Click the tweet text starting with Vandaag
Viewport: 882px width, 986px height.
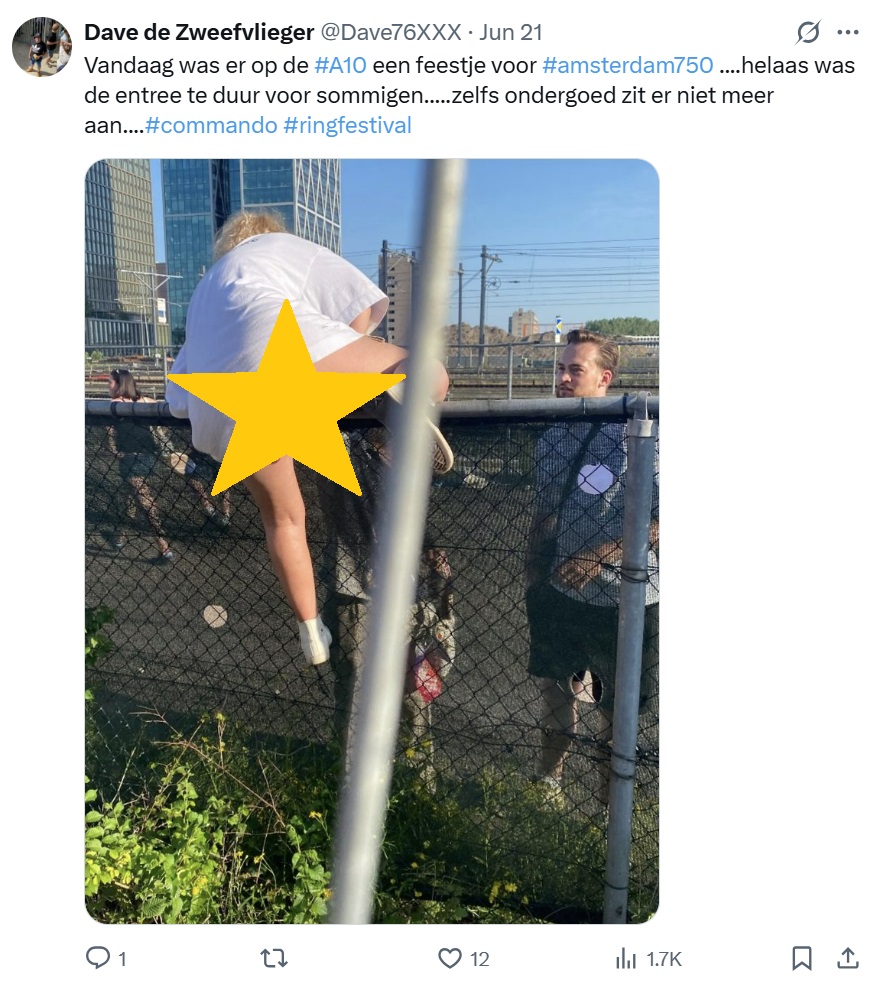pos(470,95)
